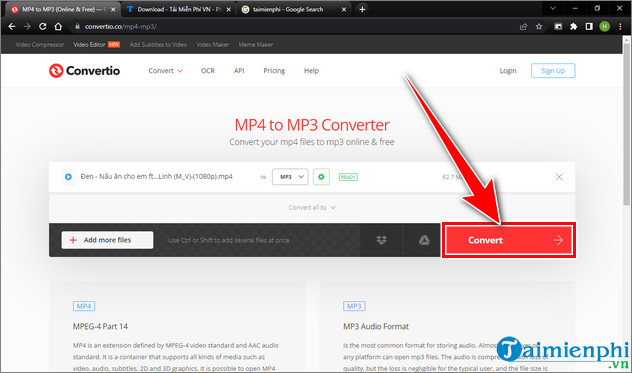Click the Login link
The width and height of the screenshot is (632, 373).
click(508, 71)
